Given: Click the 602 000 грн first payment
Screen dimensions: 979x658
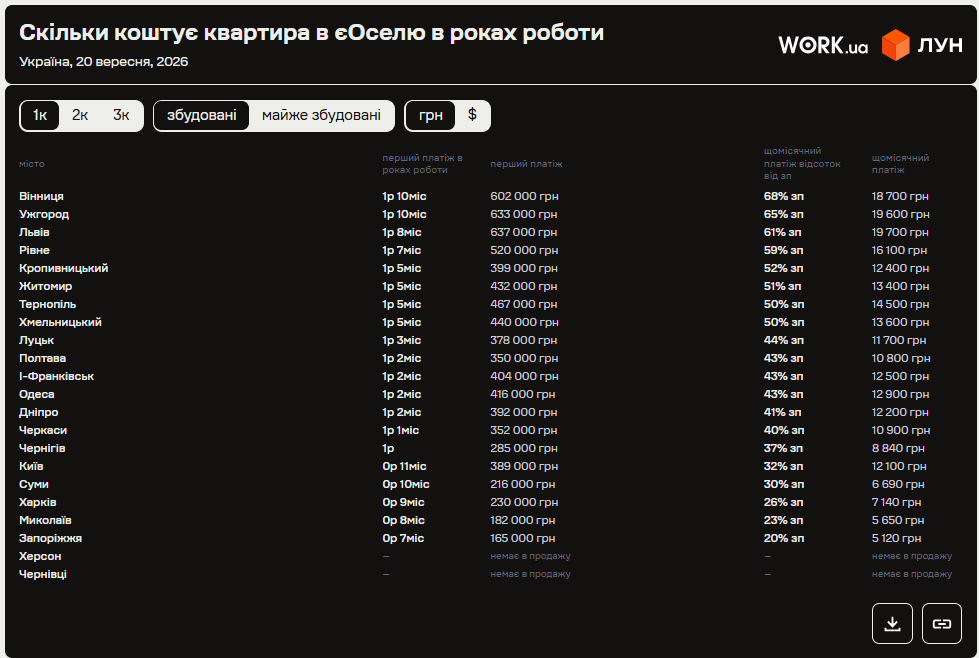Looking at the screenshot, I should point(524,196).
